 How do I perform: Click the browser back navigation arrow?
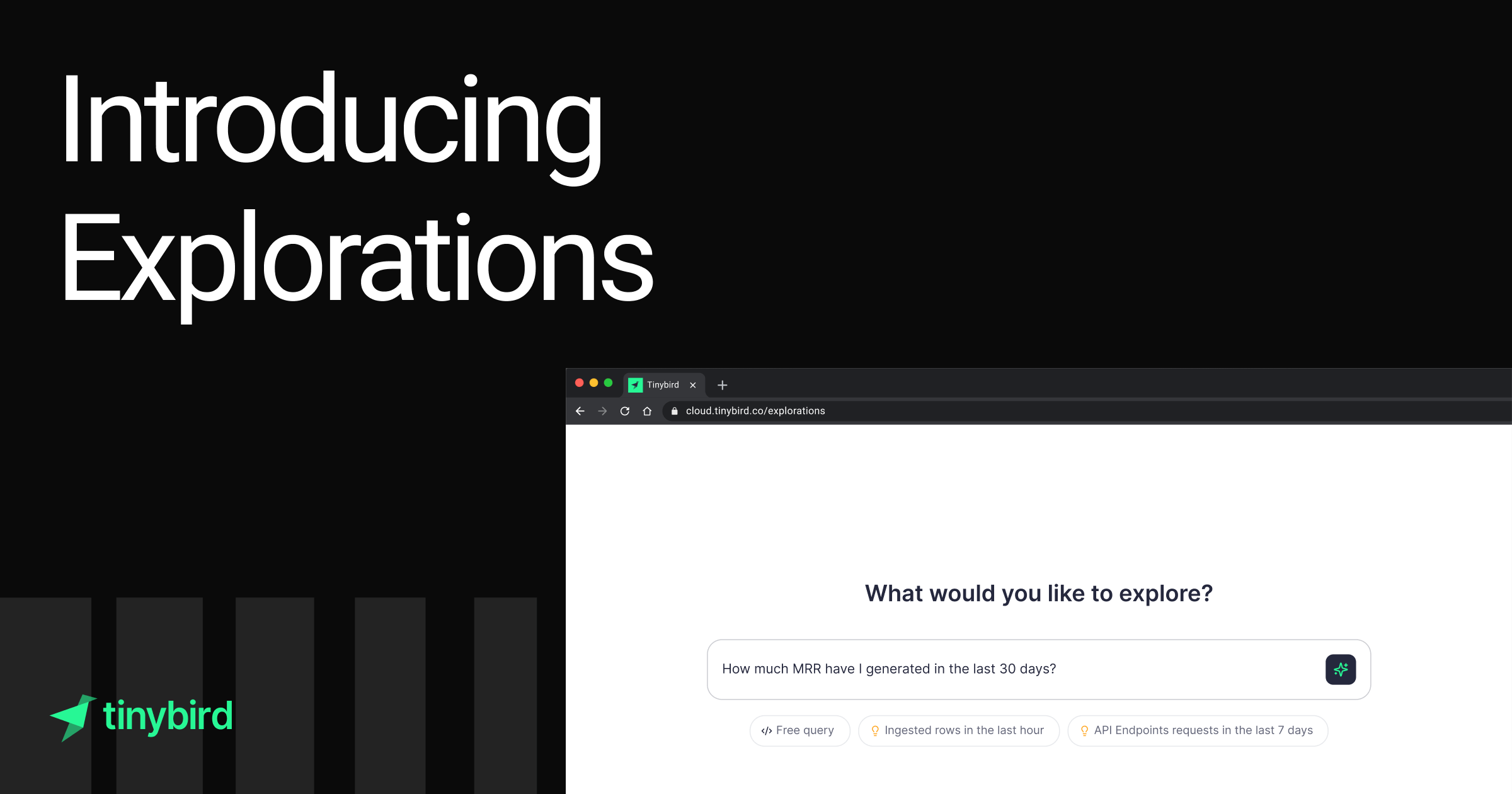pyautogui.click(x=580, y=411)
